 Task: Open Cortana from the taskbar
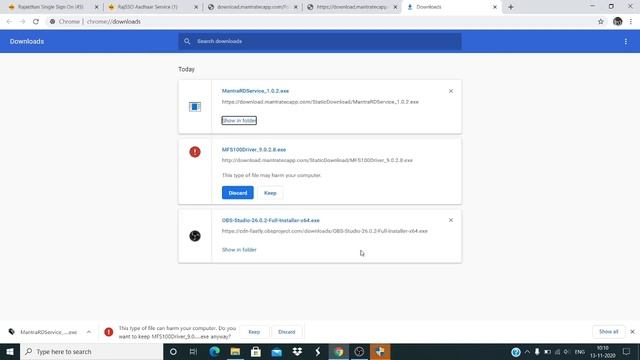[173, 351]
